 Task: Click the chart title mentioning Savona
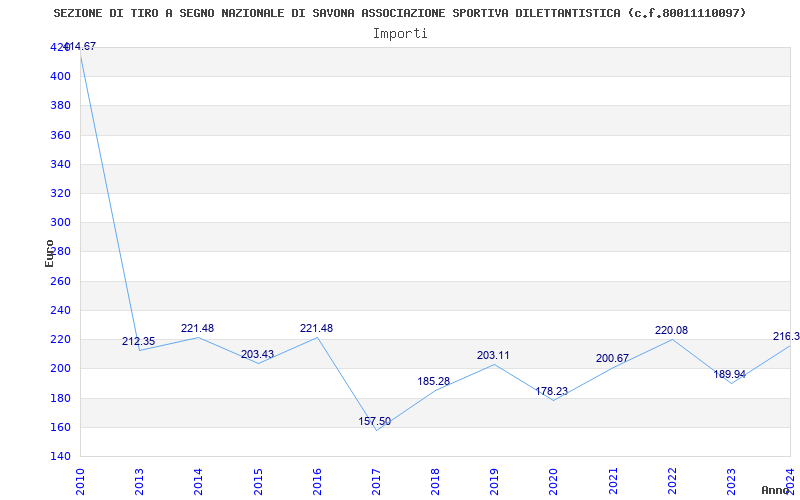pyautogui.click(x=400, y=13)
